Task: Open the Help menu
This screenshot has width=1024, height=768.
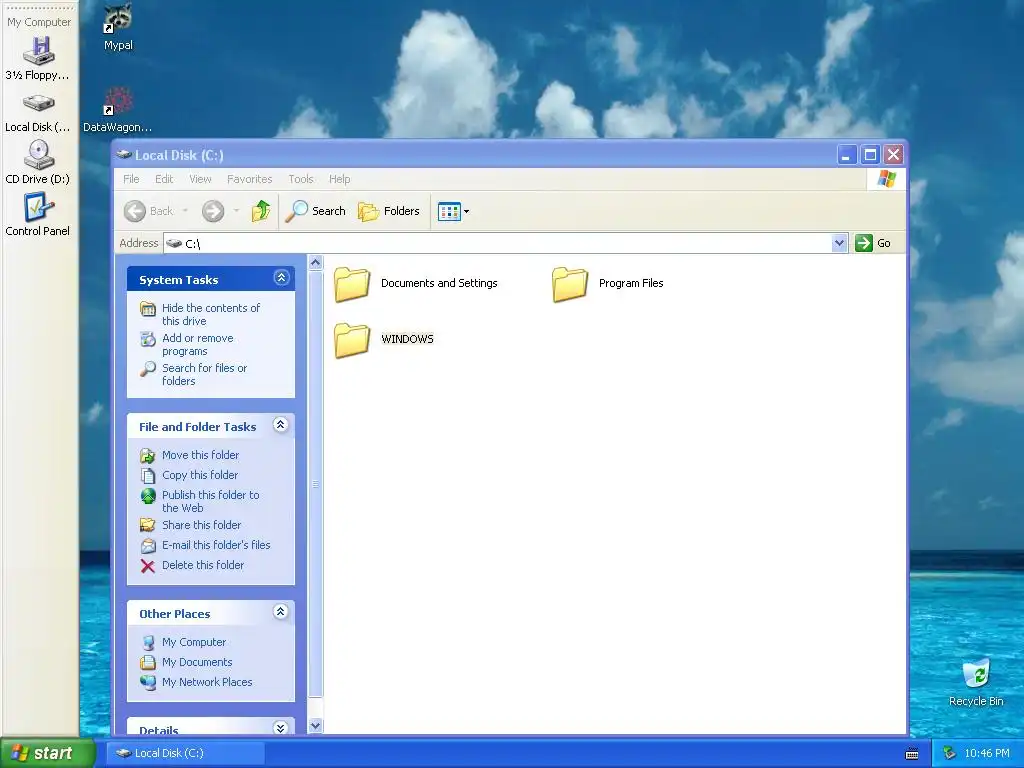Action: coord(339,179)
